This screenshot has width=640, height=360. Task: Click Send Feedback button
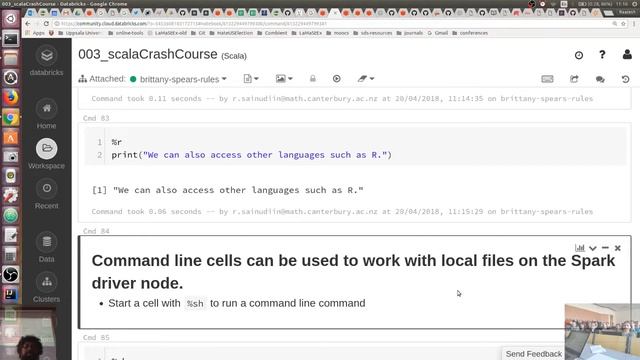tap(533, 354)
